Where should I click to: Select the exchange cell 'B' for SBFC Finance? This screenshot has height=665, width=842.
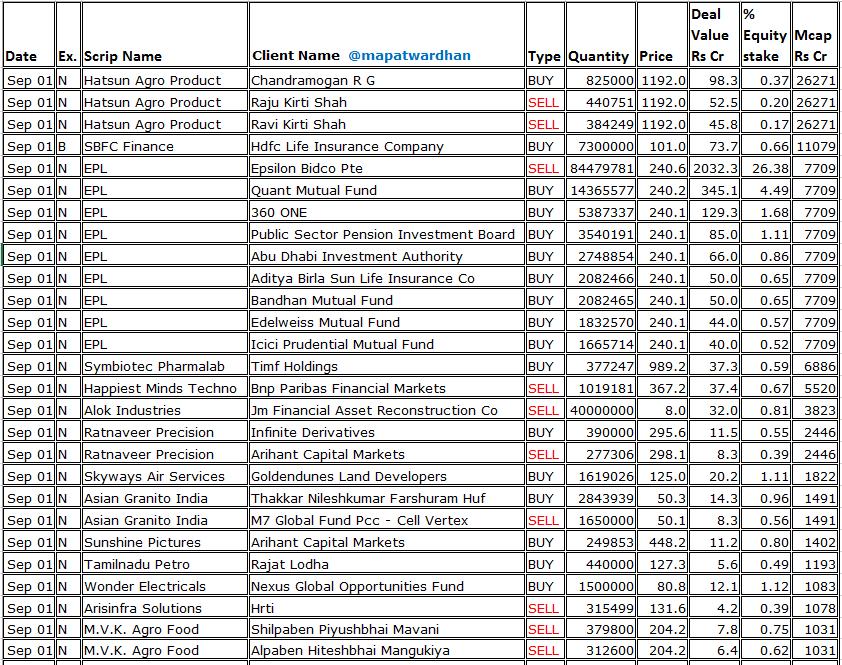(68, 146)
